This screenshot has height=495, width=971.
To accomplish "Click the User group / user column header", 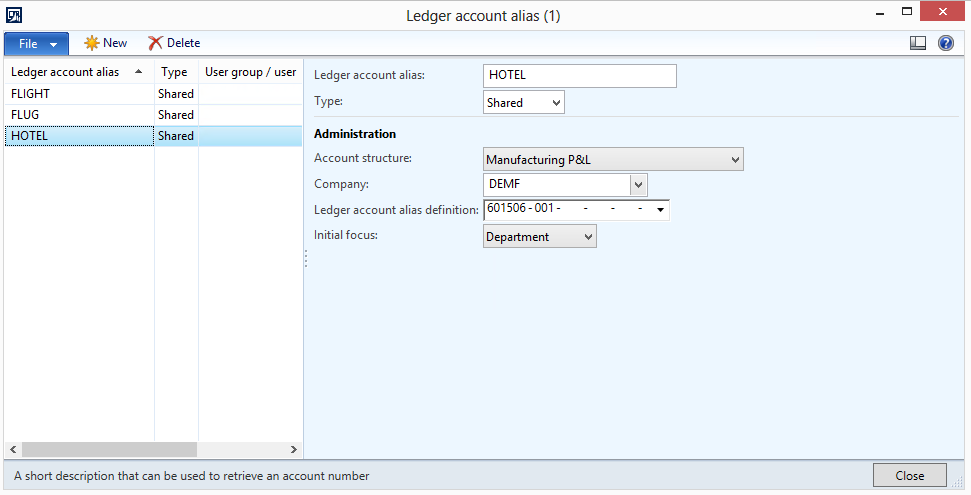I will (250, 72).
